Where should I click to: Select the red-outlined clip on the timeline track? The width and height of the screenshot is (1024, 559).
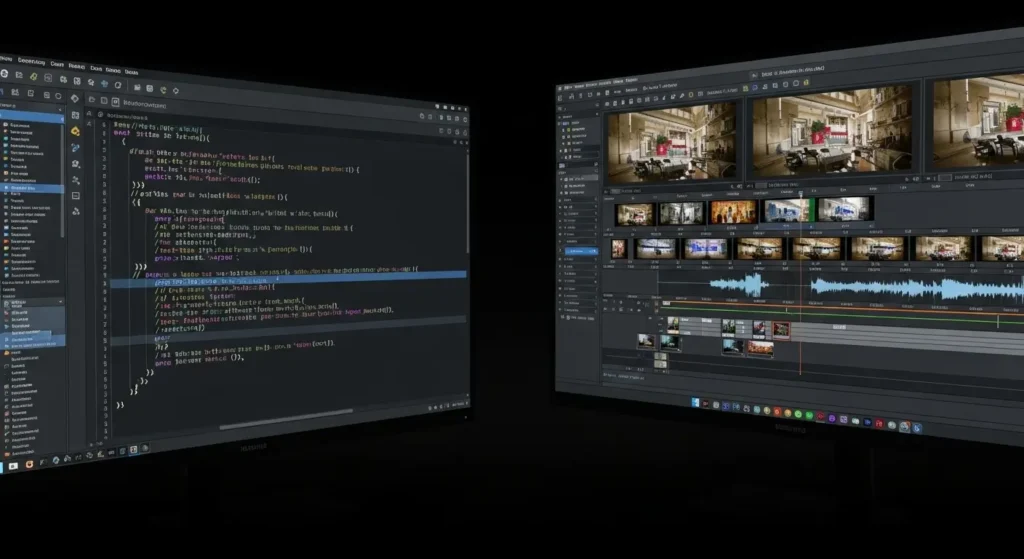tap(781, 329)
